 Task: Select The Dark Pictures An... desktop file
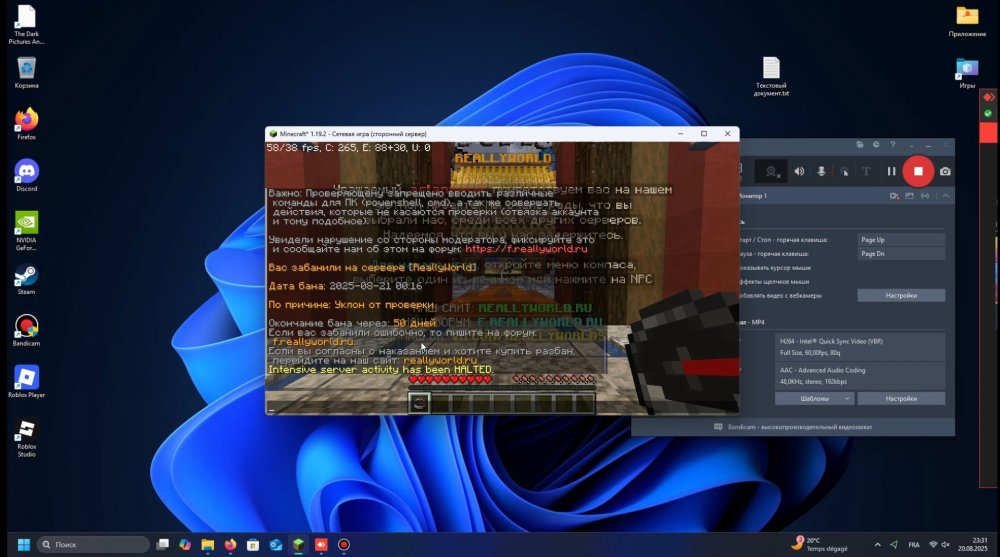[x=26, y=25]
